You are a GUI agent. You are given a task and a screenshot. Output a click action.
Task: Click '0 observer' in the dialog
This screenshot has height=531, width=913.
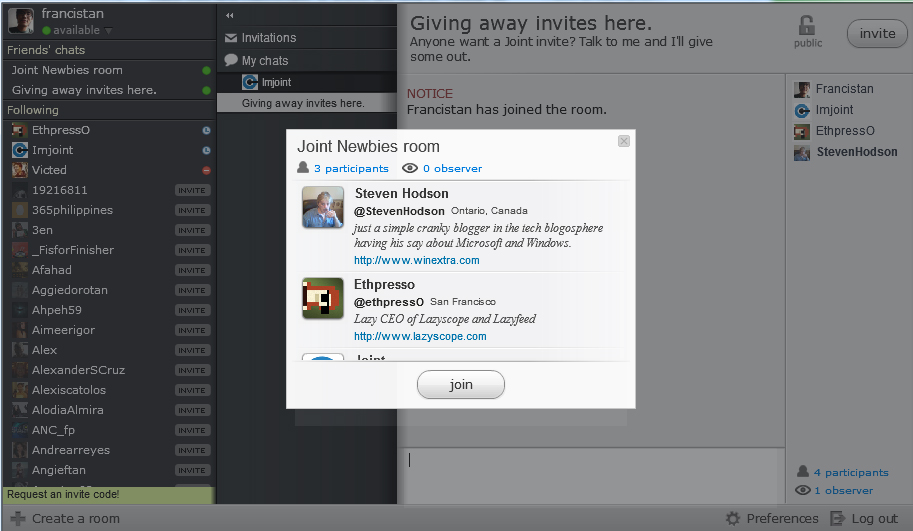452,168
